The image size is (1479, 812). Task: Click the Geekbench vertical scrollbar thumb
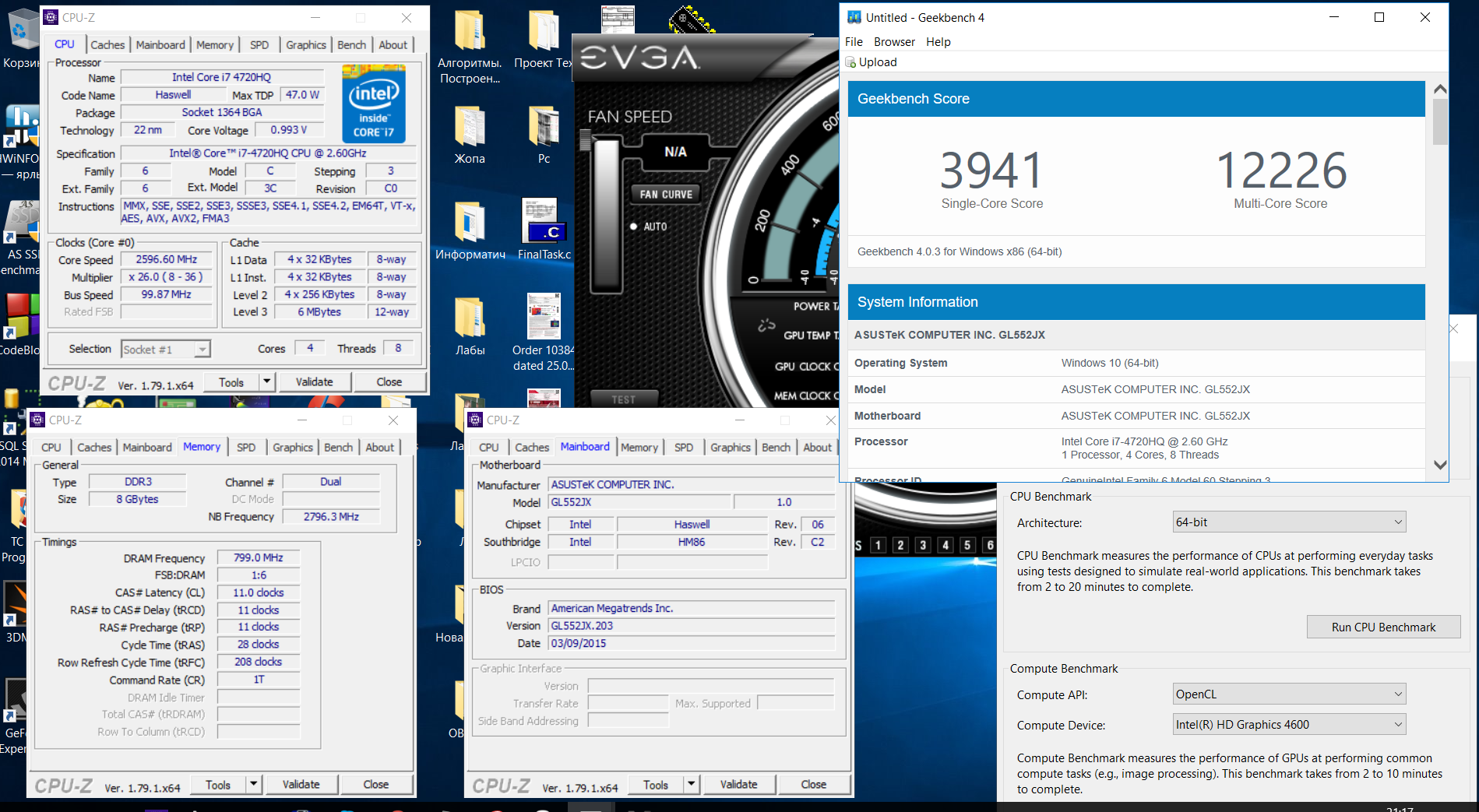click(x=1440, y=121)
